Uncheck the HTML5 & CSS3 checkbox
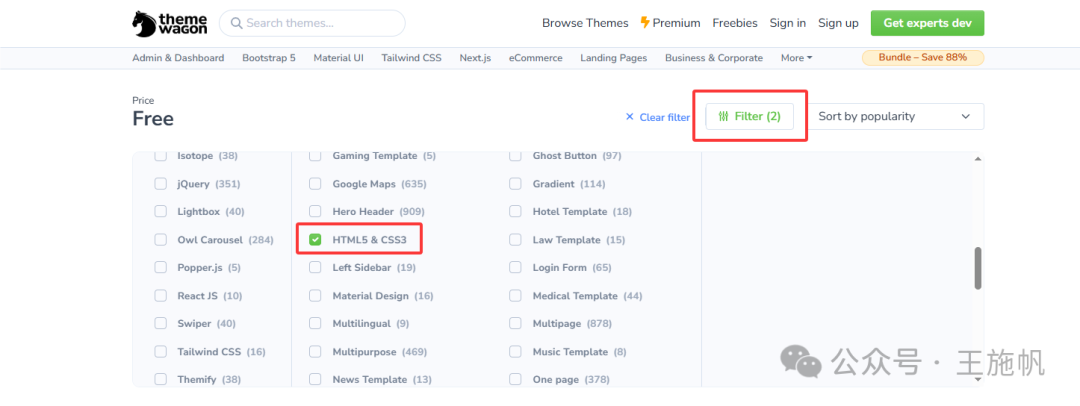Viewport: 1080px width, 406px height. (315, 240)
